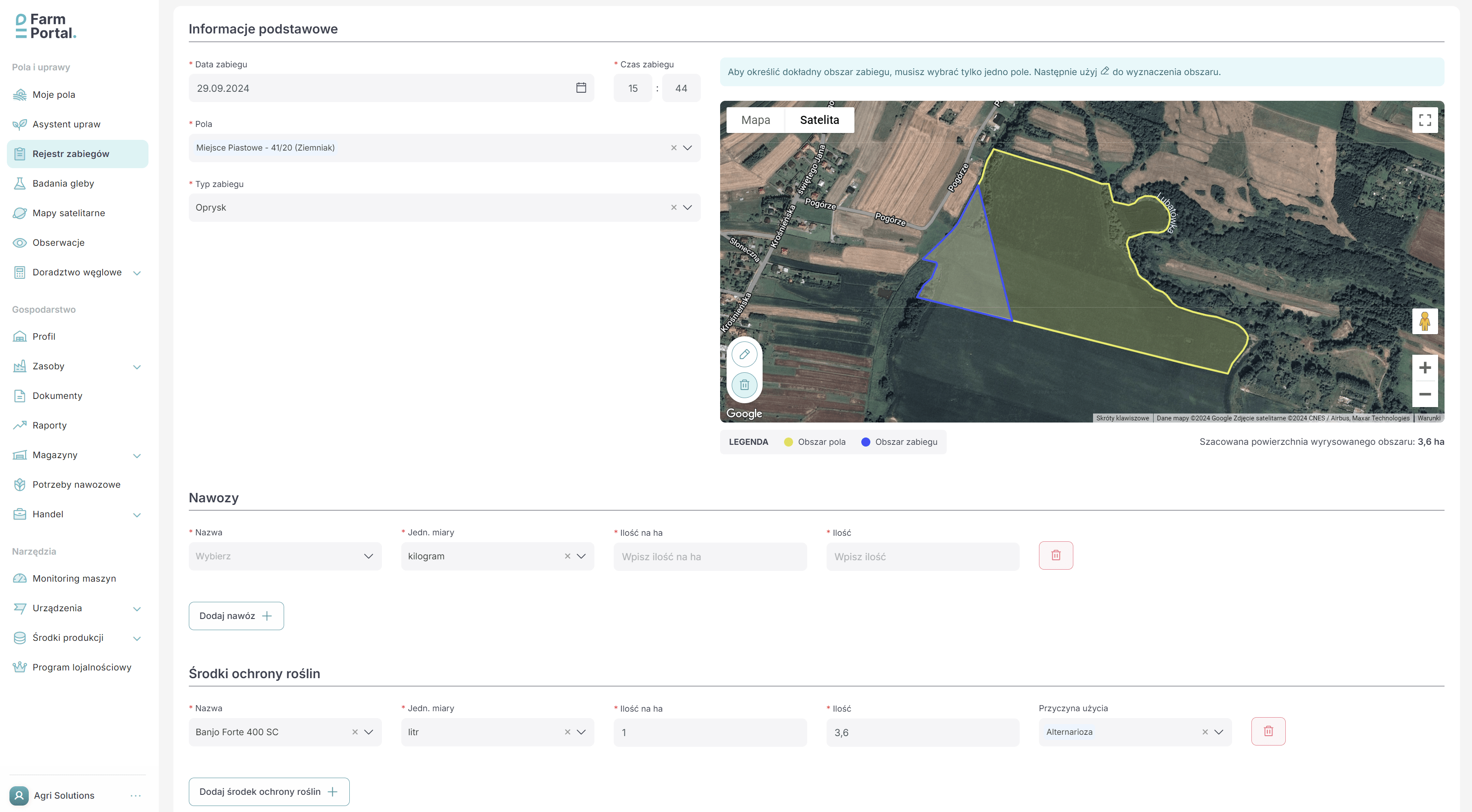Switch map to Mapa view
The height and width of the screenshot is (812, 1472).
coord(755,120)
